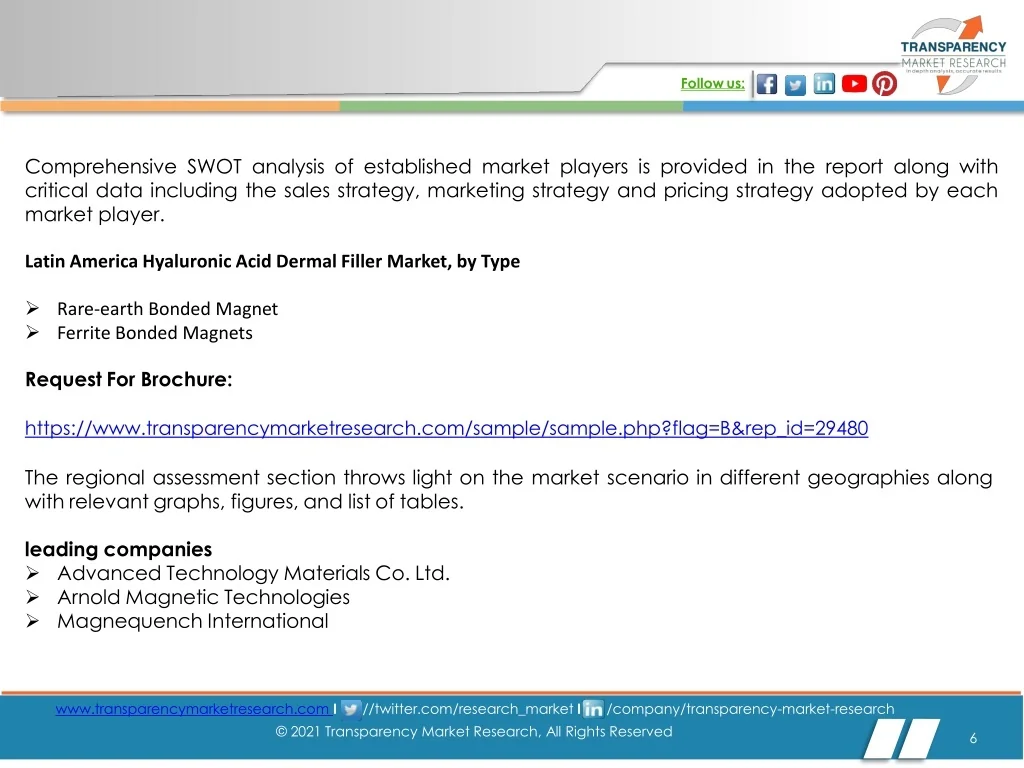The height and width of the screenshot is (768, 1024).
Task: Click the slide page number 6
Action: pyautogui.click(x=972, y=738)
